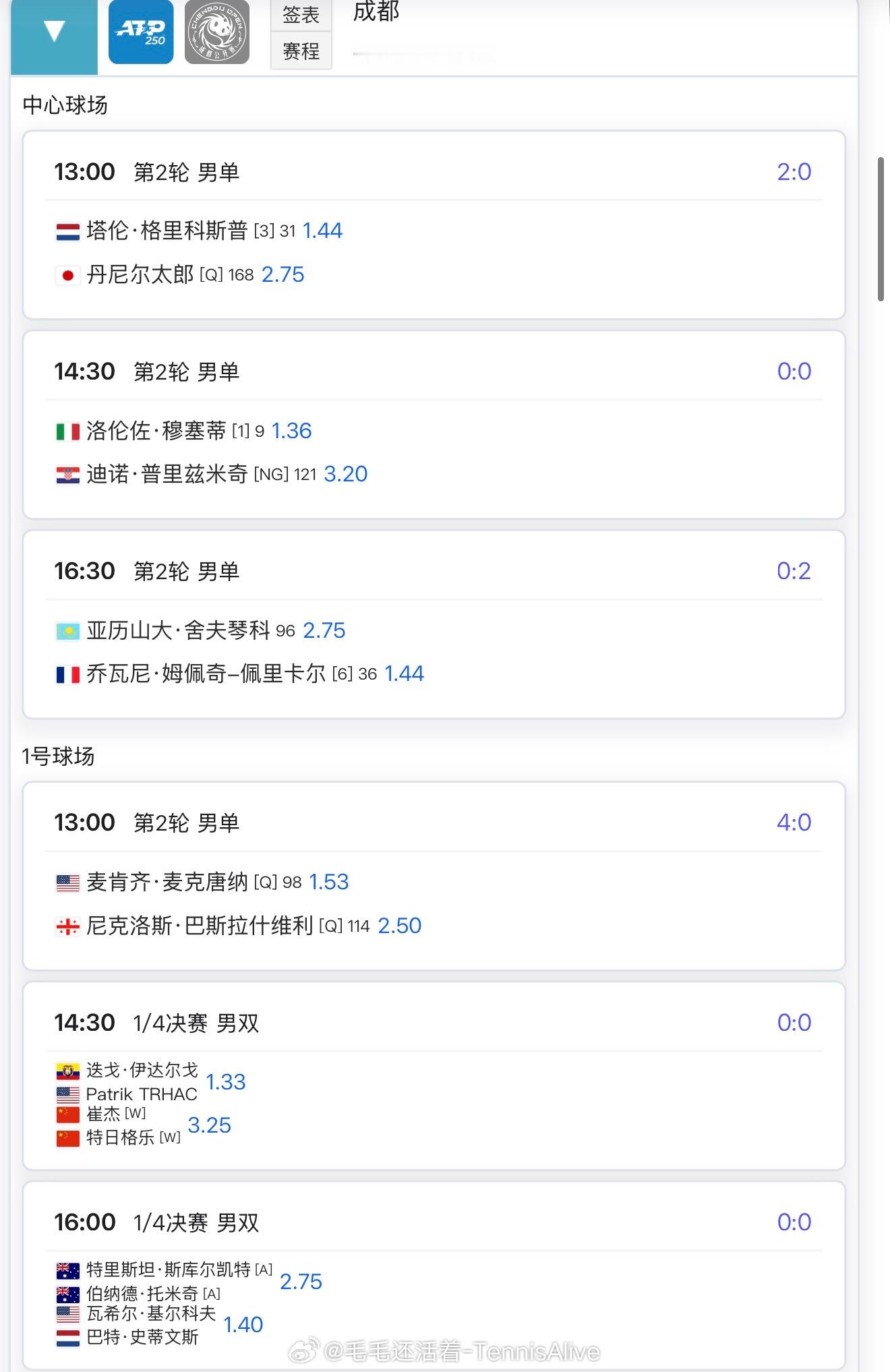Click the ATP 250 logo icon

[x=141, y=32]
